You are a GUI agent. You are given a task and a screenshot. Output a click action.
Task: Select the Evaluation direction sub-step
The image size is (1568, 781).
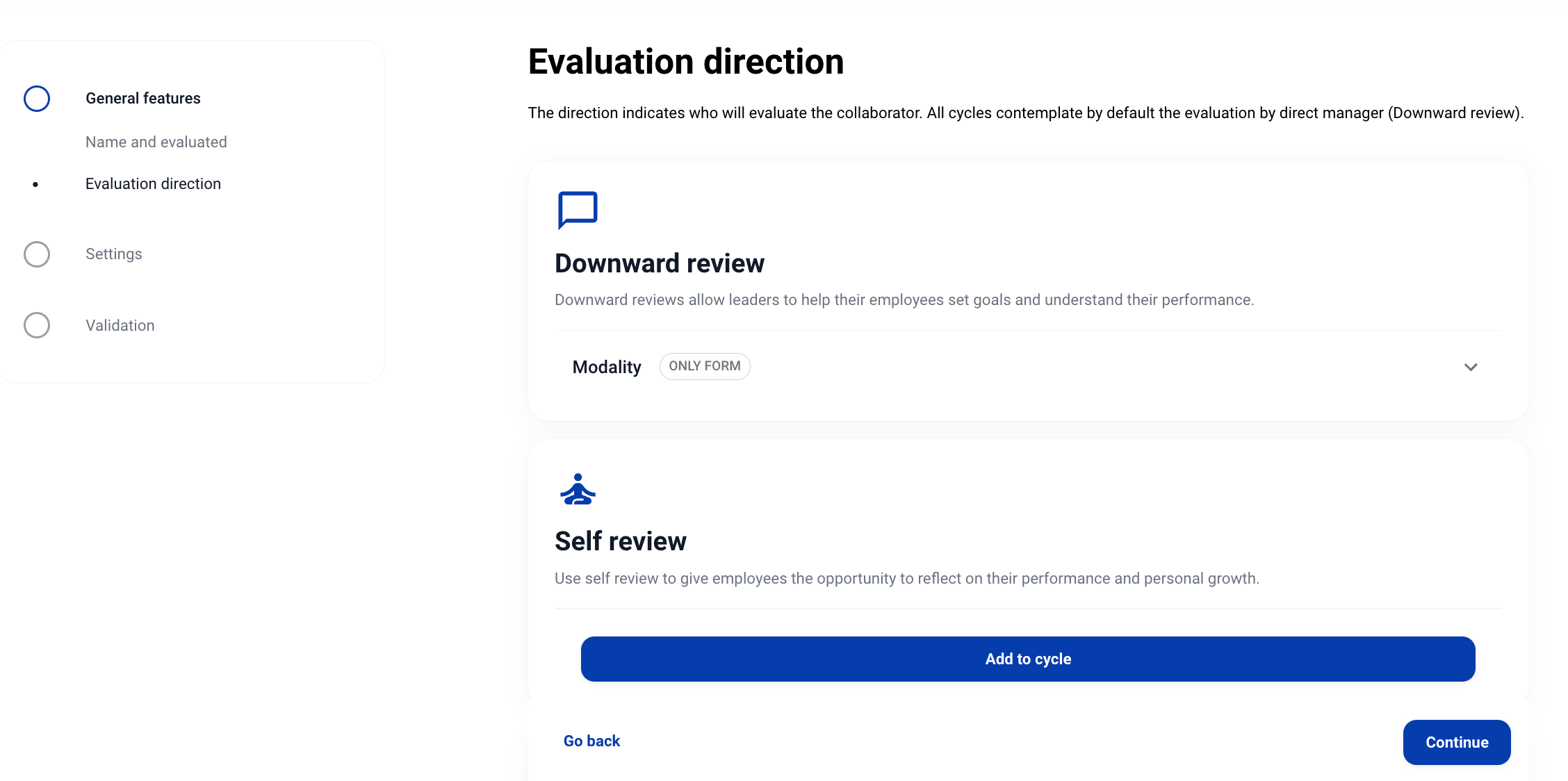[x=153, y=184]
